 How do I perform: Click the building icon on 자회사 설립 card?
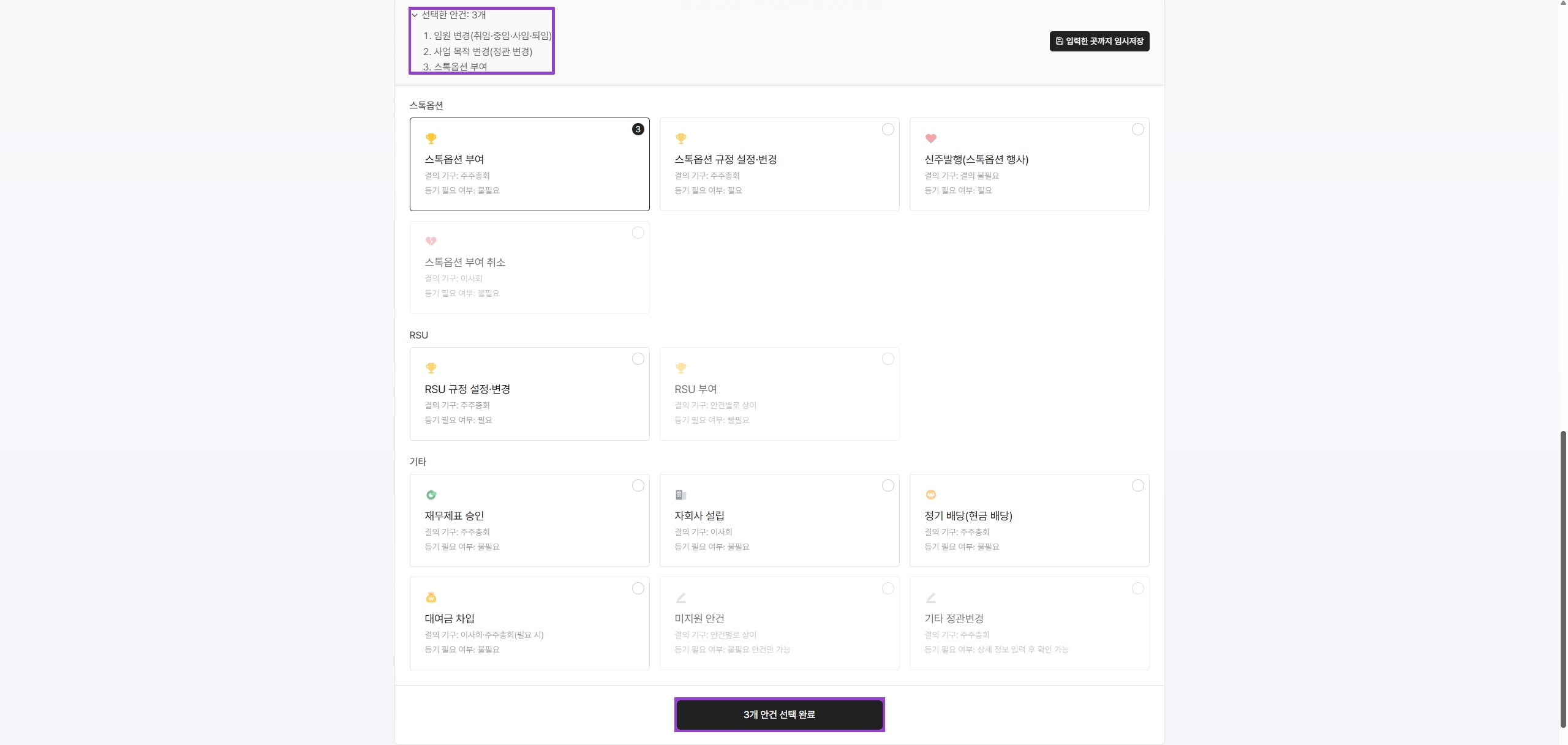point(681,495)
